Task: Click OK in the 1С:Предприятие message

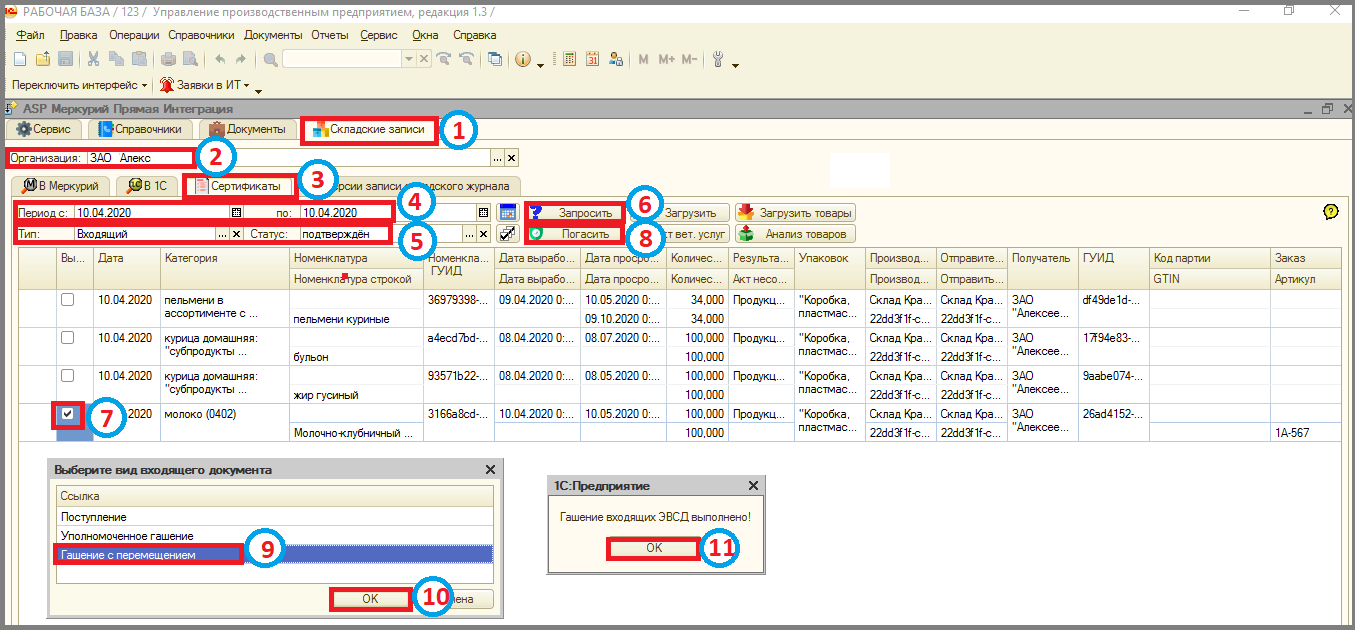Action: click(x=653, y=548)
